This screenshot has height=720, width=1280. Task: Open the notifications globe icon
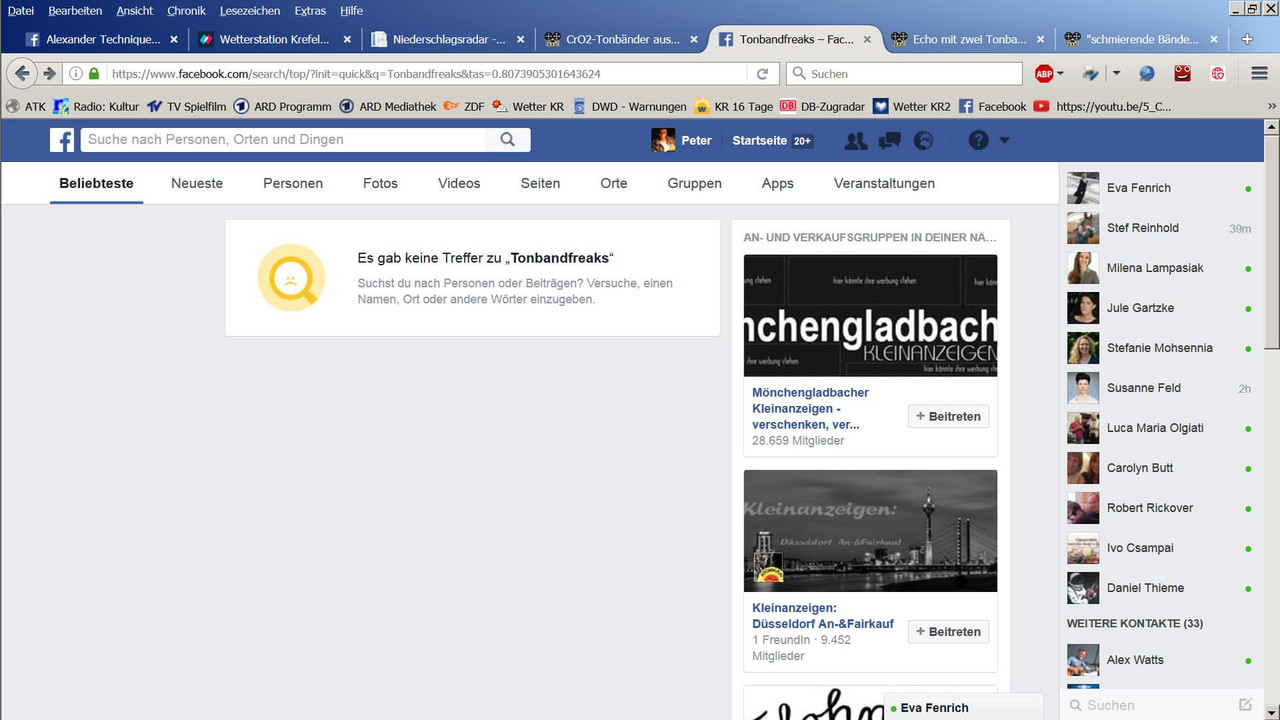923,141
